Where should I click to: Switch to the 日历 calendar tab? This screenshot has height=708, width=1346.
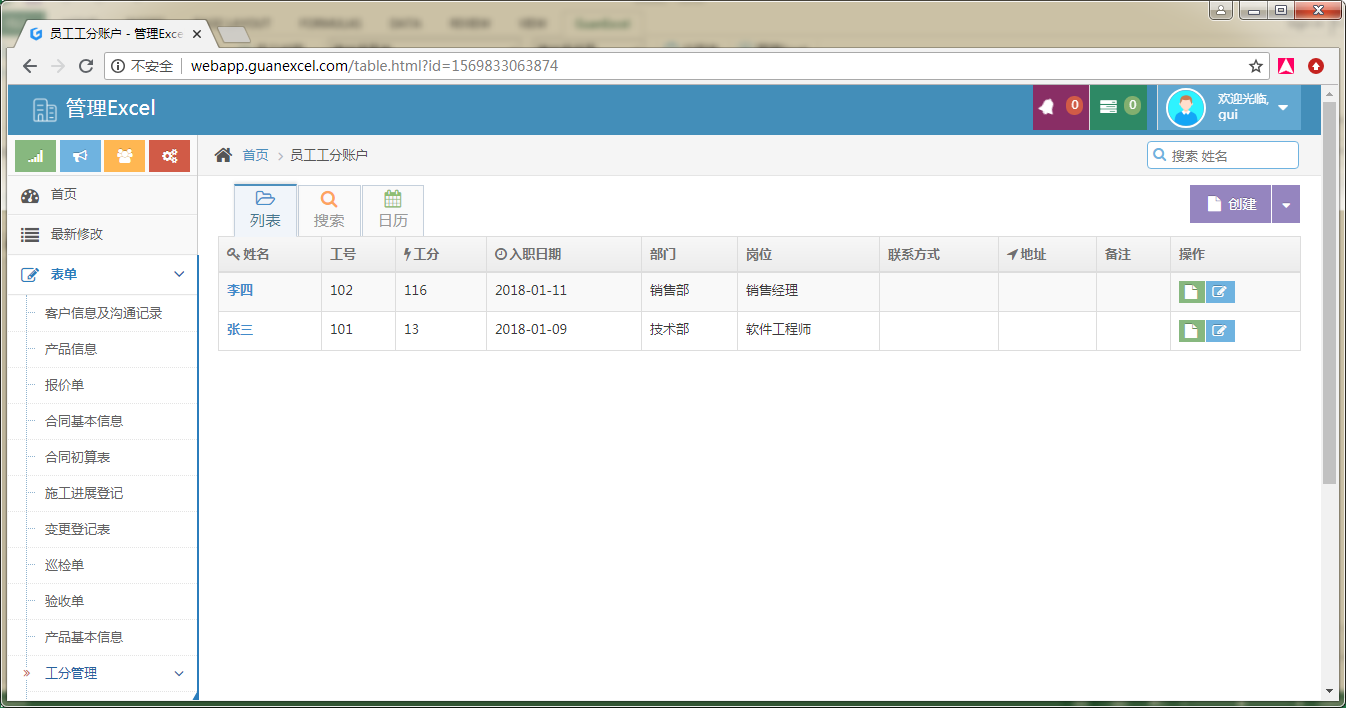tap(392, 210)
